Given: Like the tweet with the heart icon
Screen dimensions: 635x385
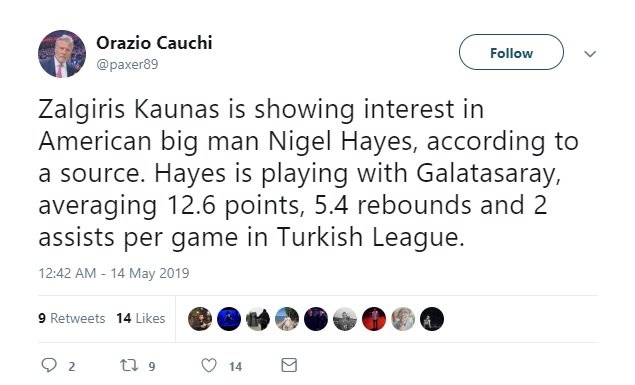Looking at the screenshot, I should [209, 365].
